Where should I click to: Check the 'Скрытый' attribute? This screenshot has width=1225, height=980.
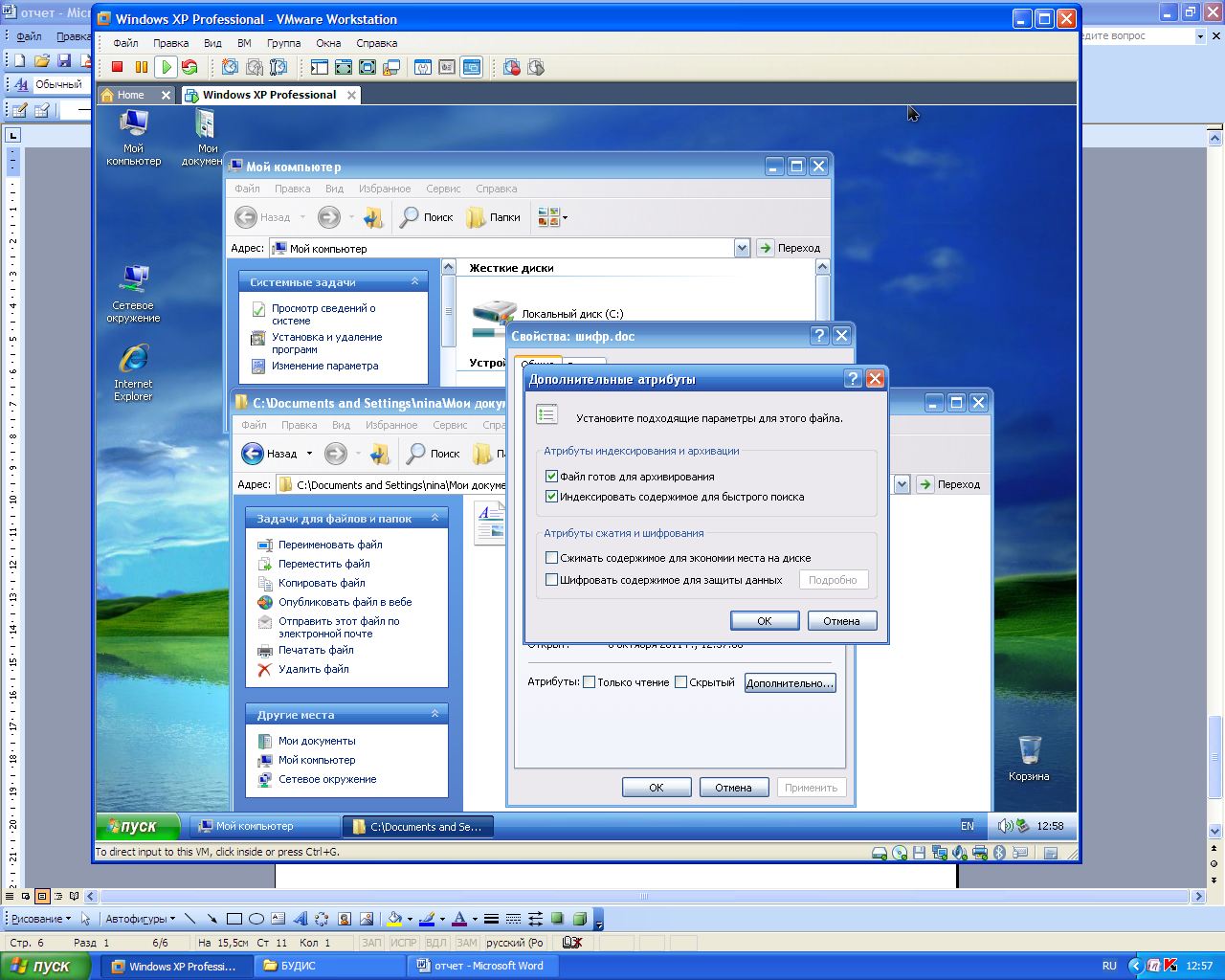click(x=681, y=682)
